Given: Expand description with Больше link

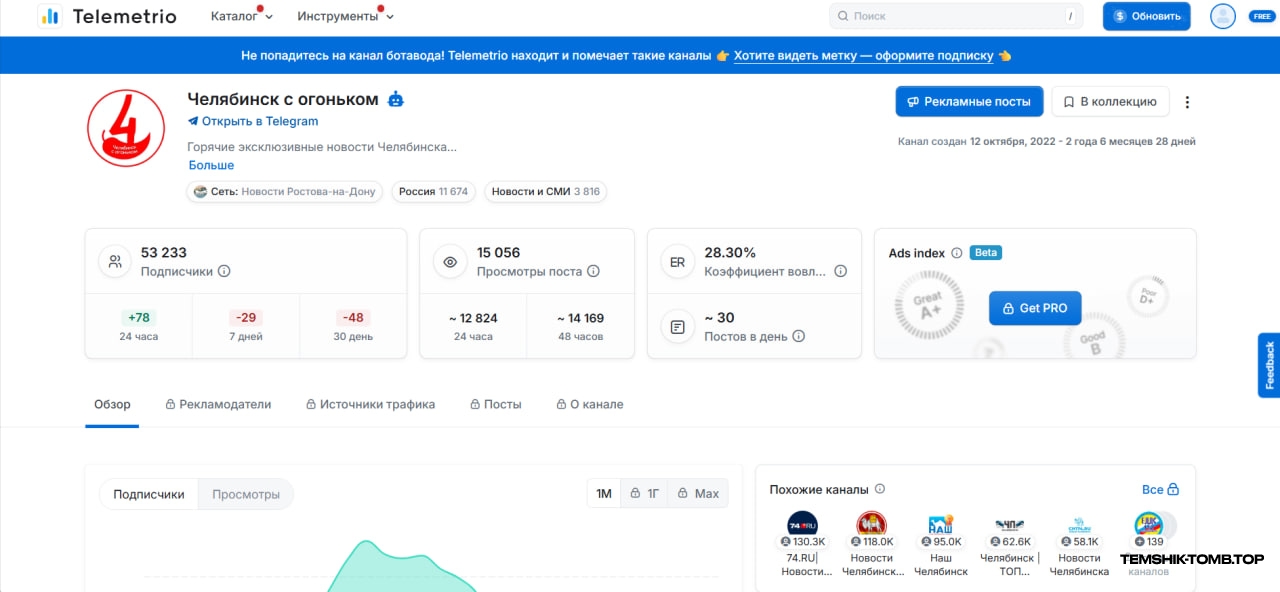Looking at the screenshot, I should pos(211,165).
